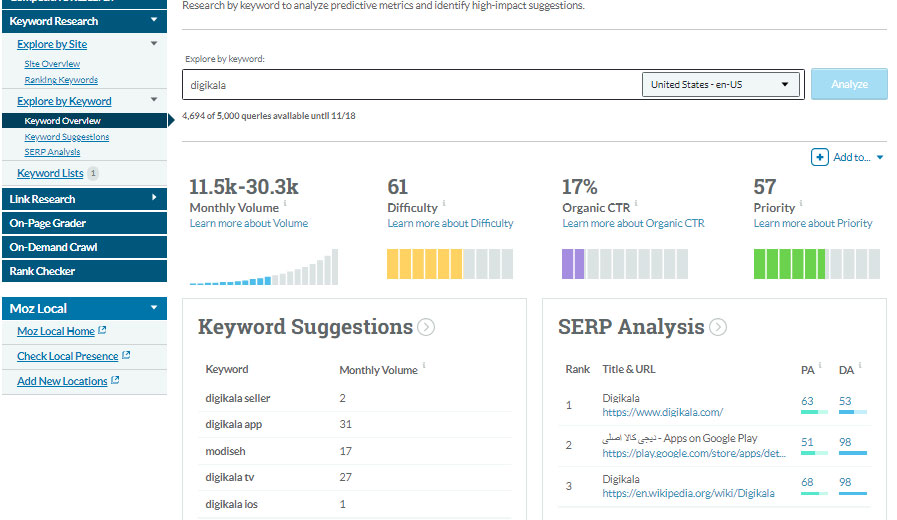Click info icon next to Organic CTR
Viewport: 897px width, 520px height.
[x=636, y=204]
